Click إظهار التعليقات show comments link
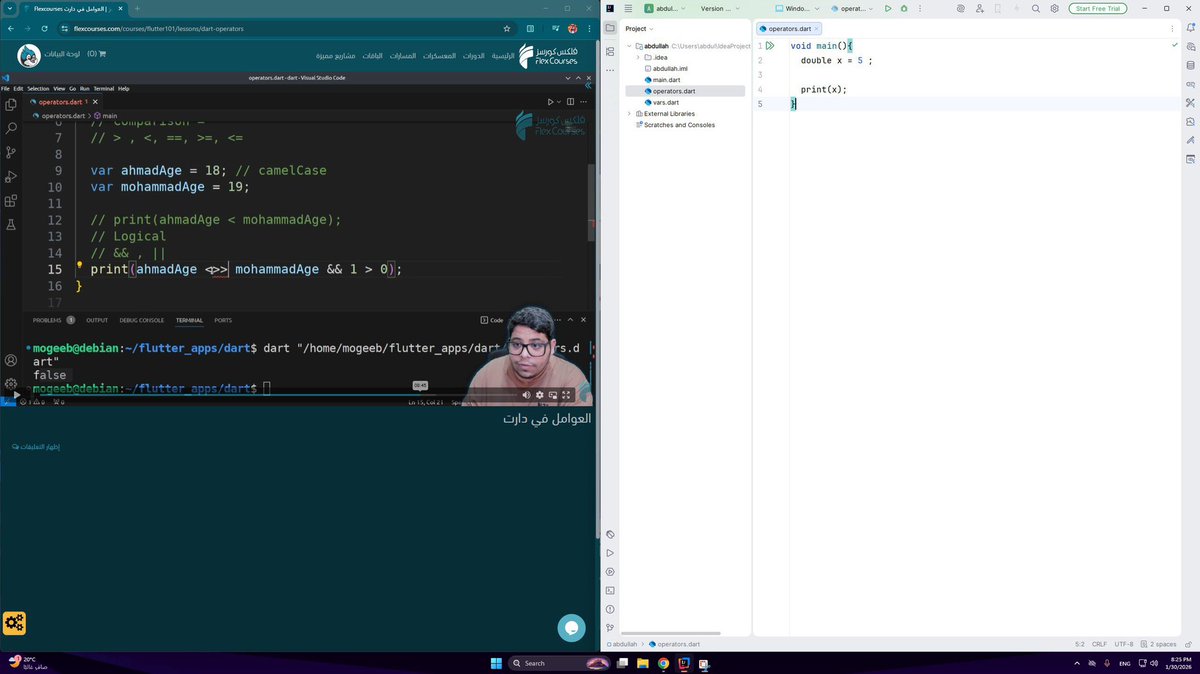This screenshot has height=674, width=1200. coord(36,446)
